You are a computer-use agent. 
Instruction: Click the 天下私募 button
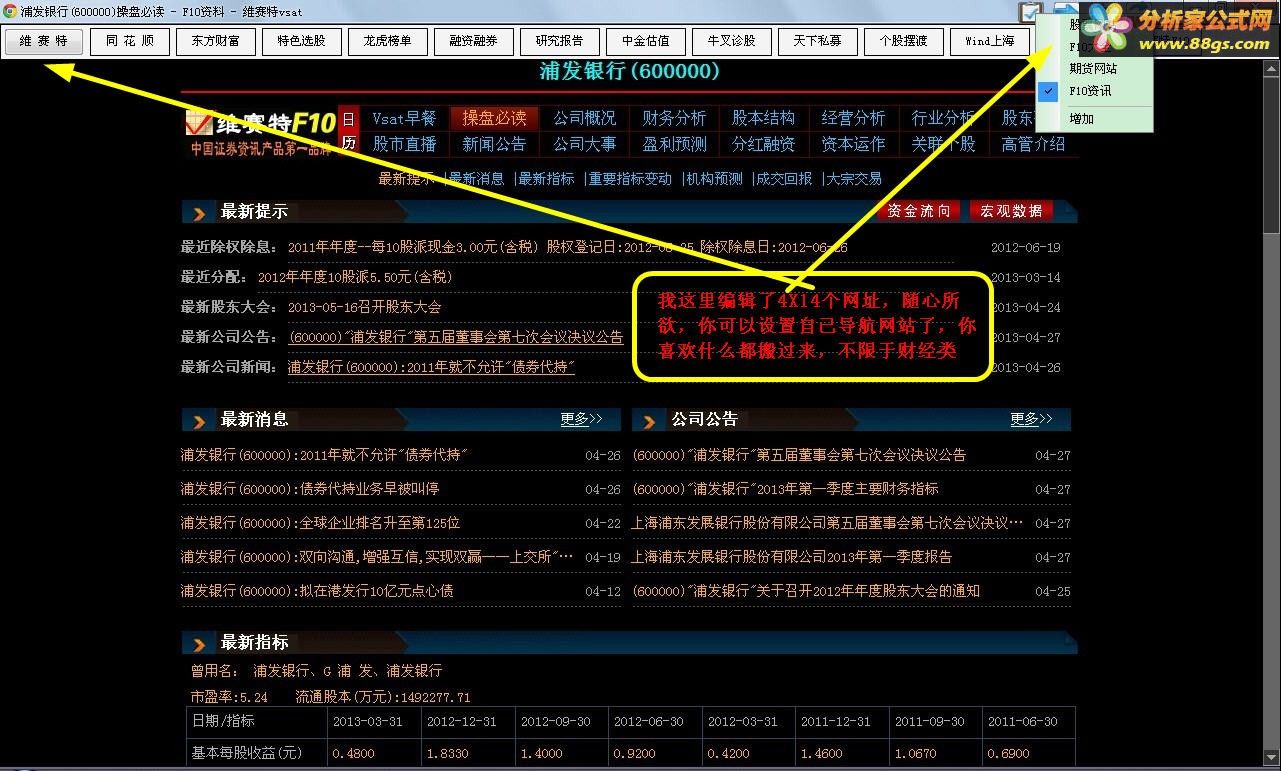[818, 41]
